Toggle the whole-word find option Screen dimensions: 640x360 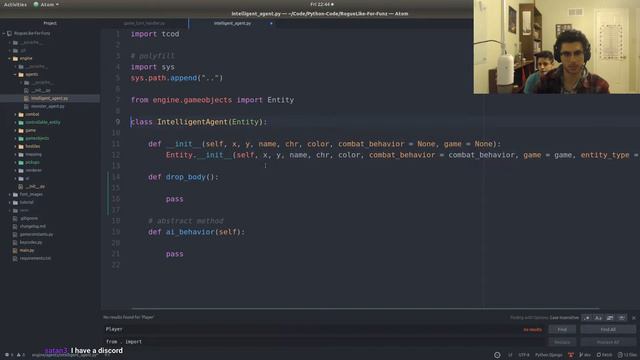click(x=622, y=318)
